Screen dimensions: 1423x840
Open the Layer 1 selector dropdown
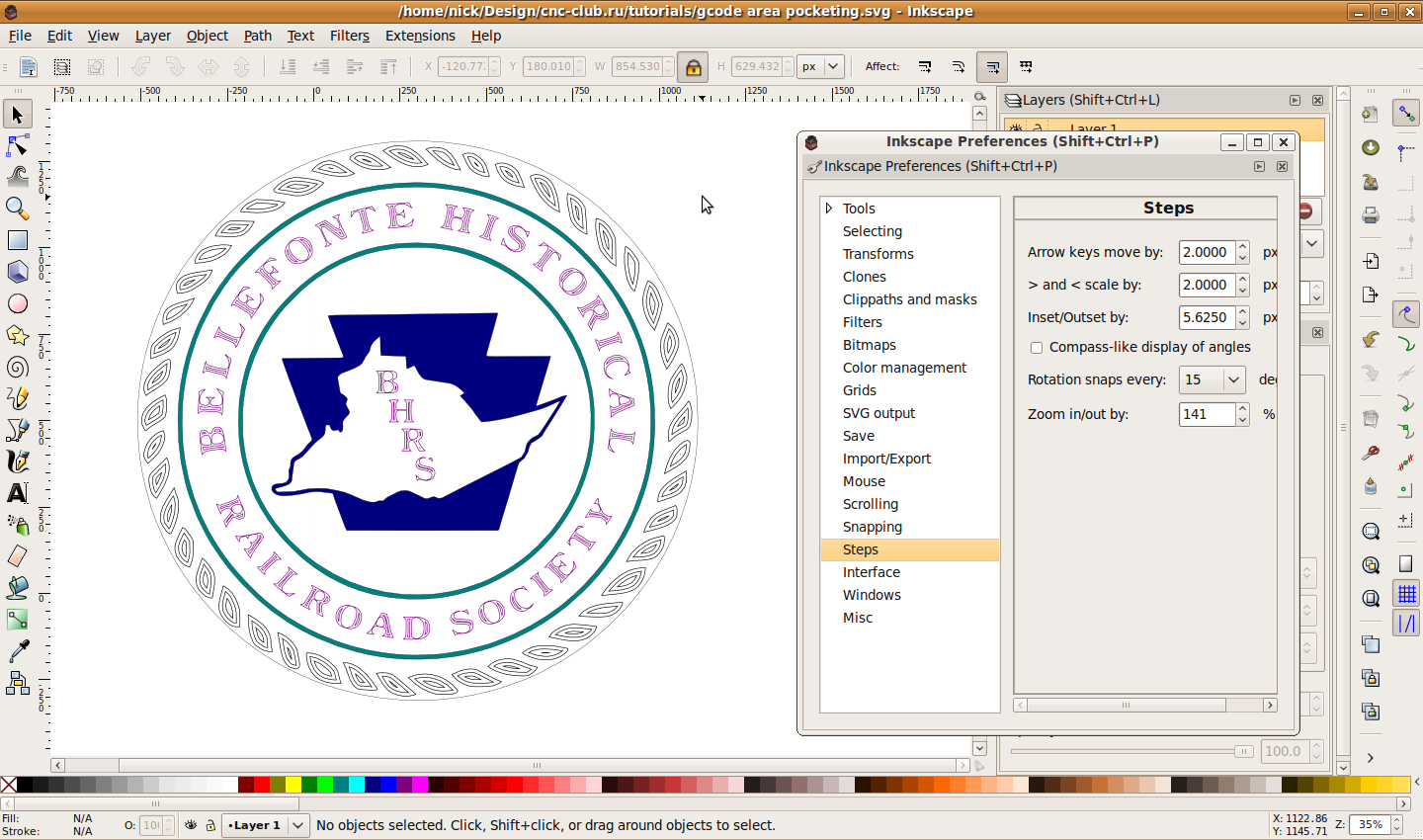pyautogui.click(x=266, y=825)
